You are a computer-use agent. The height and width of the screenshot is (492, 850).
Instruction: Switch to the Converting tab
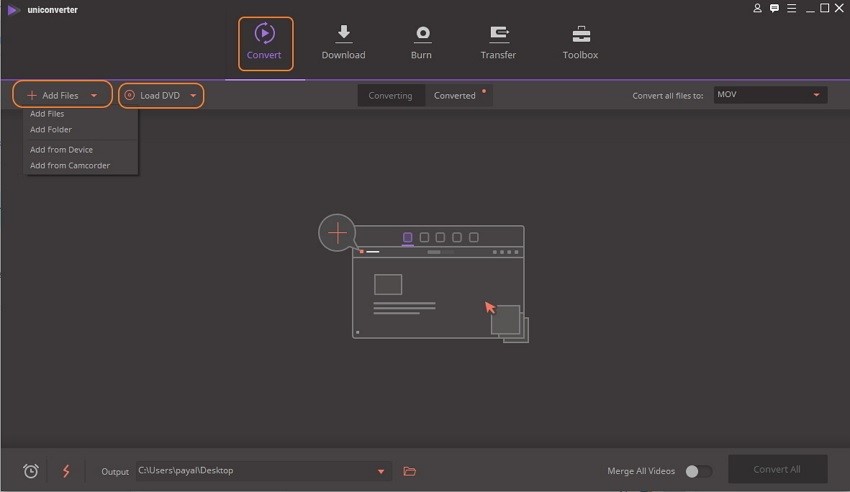coord(390,95)
